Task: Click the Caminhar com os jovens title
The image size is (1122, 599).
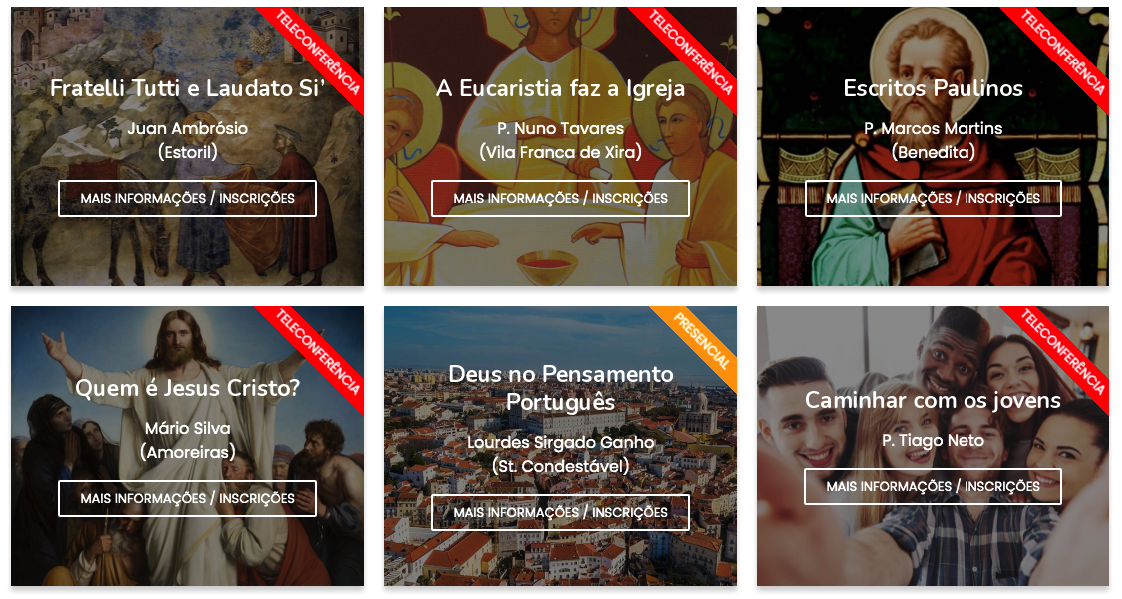Action: pos(933,400)
